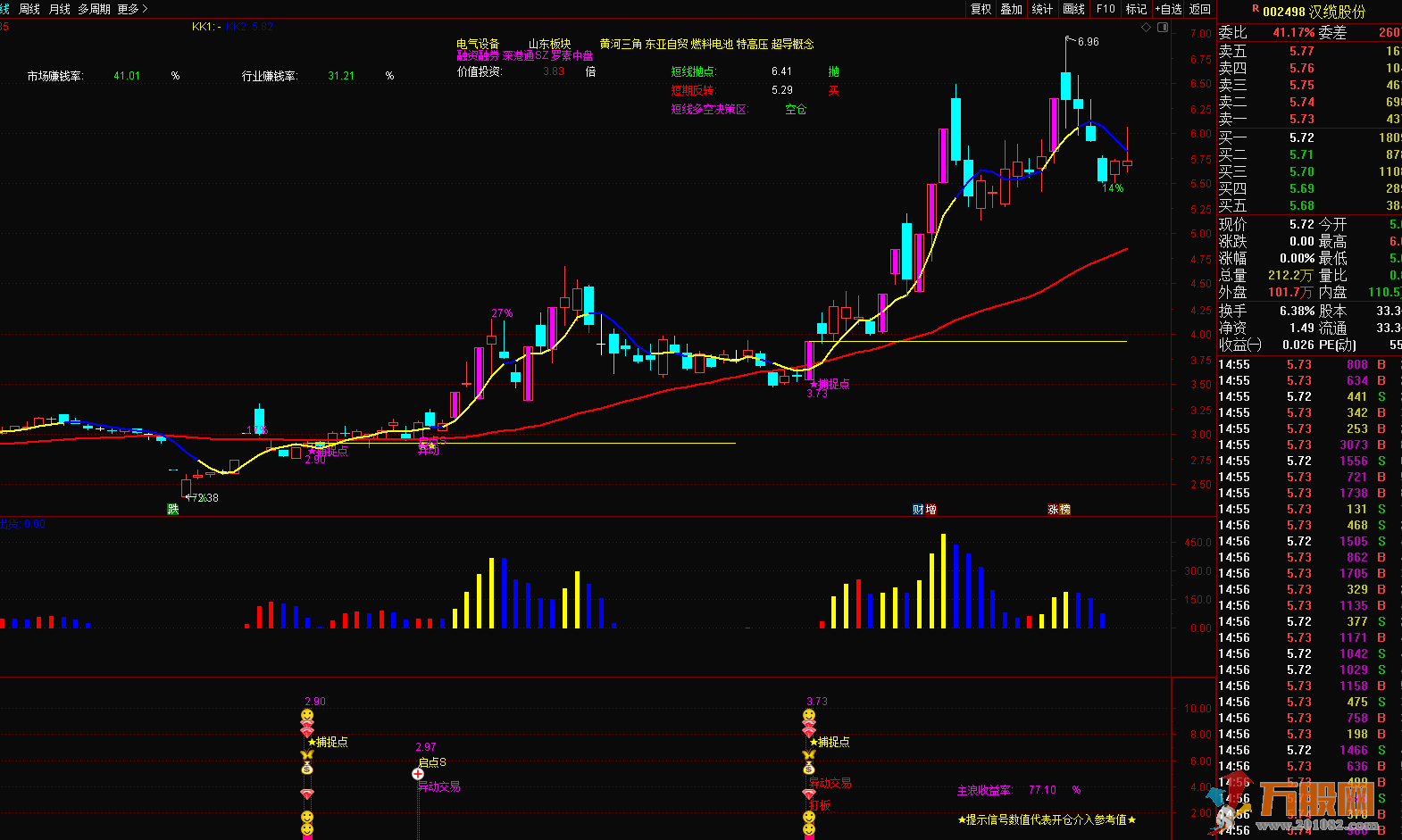The image size is (1402, 840).
Task: Expand the 更多 period options
Action: click(x=132, y=9)
